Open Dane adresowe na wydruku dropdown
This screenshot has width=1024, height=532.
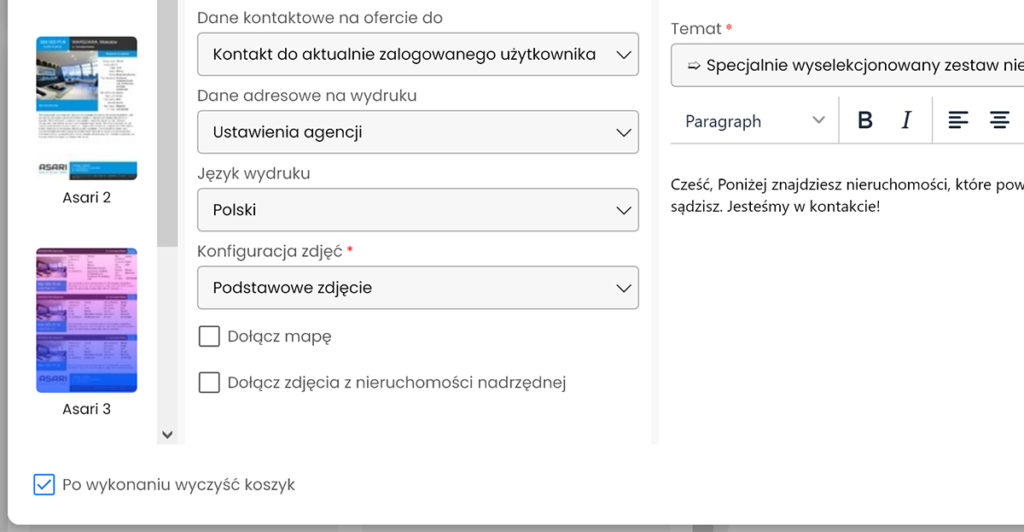click(x=418, y=132)
